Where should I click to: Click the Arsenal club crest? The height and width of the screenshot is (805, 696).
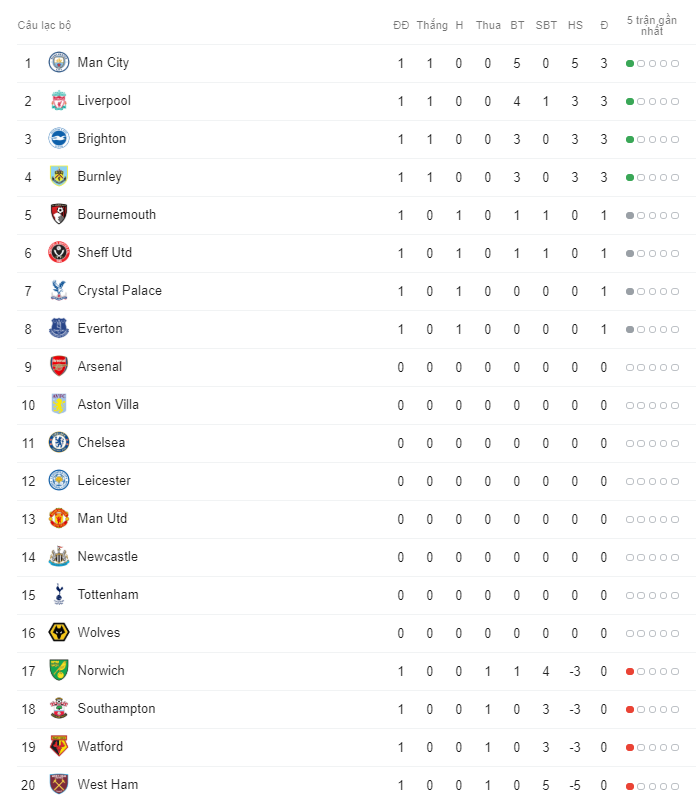coord(59,367)
